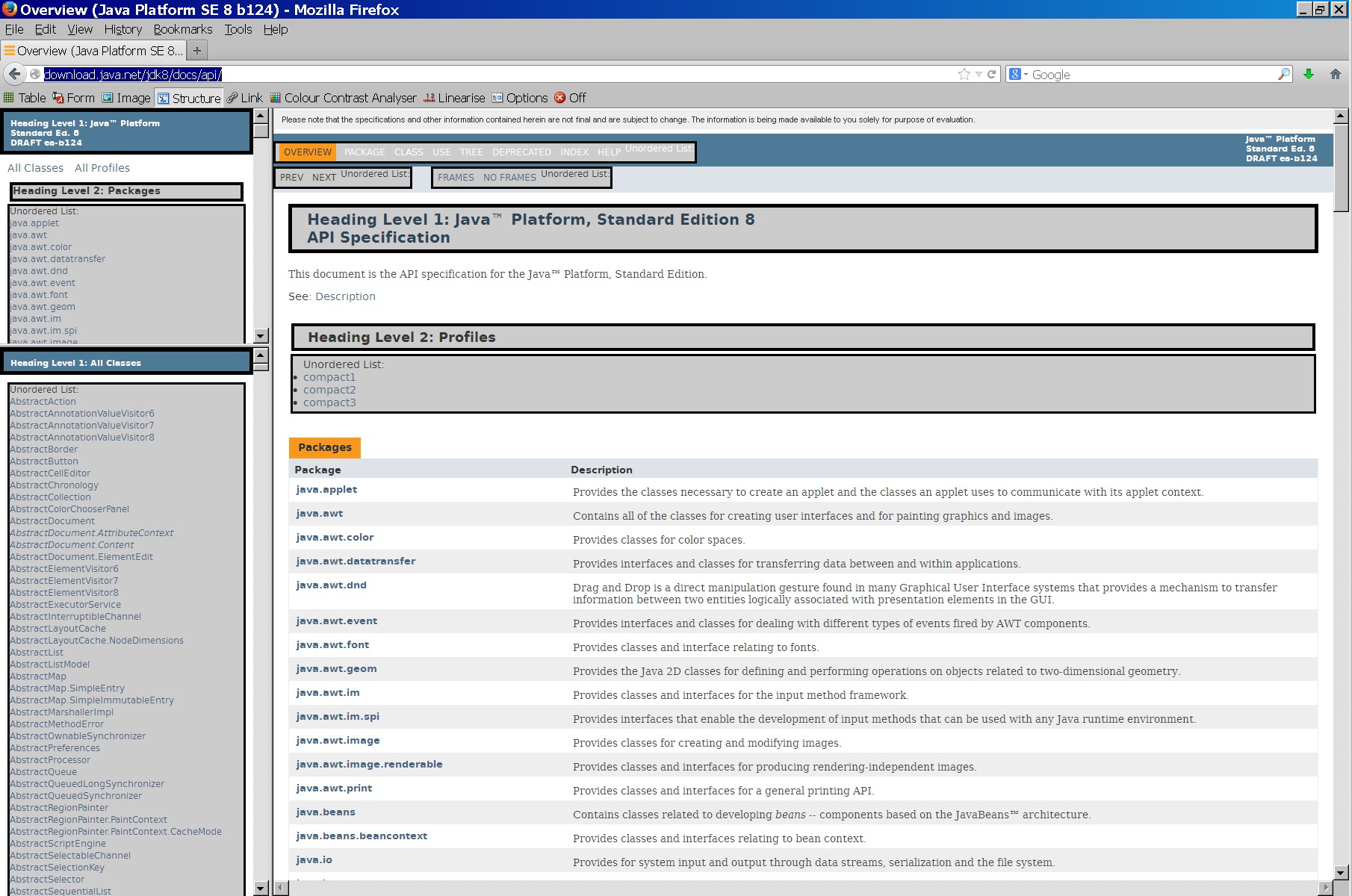Open the Bookmarks menu

(183, 29)
